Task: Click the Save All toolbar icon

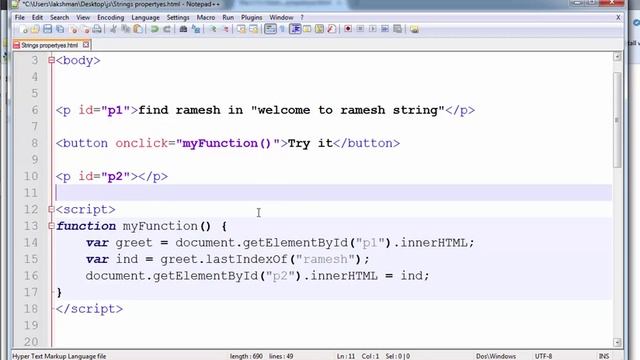Action: tap(60, 29)
